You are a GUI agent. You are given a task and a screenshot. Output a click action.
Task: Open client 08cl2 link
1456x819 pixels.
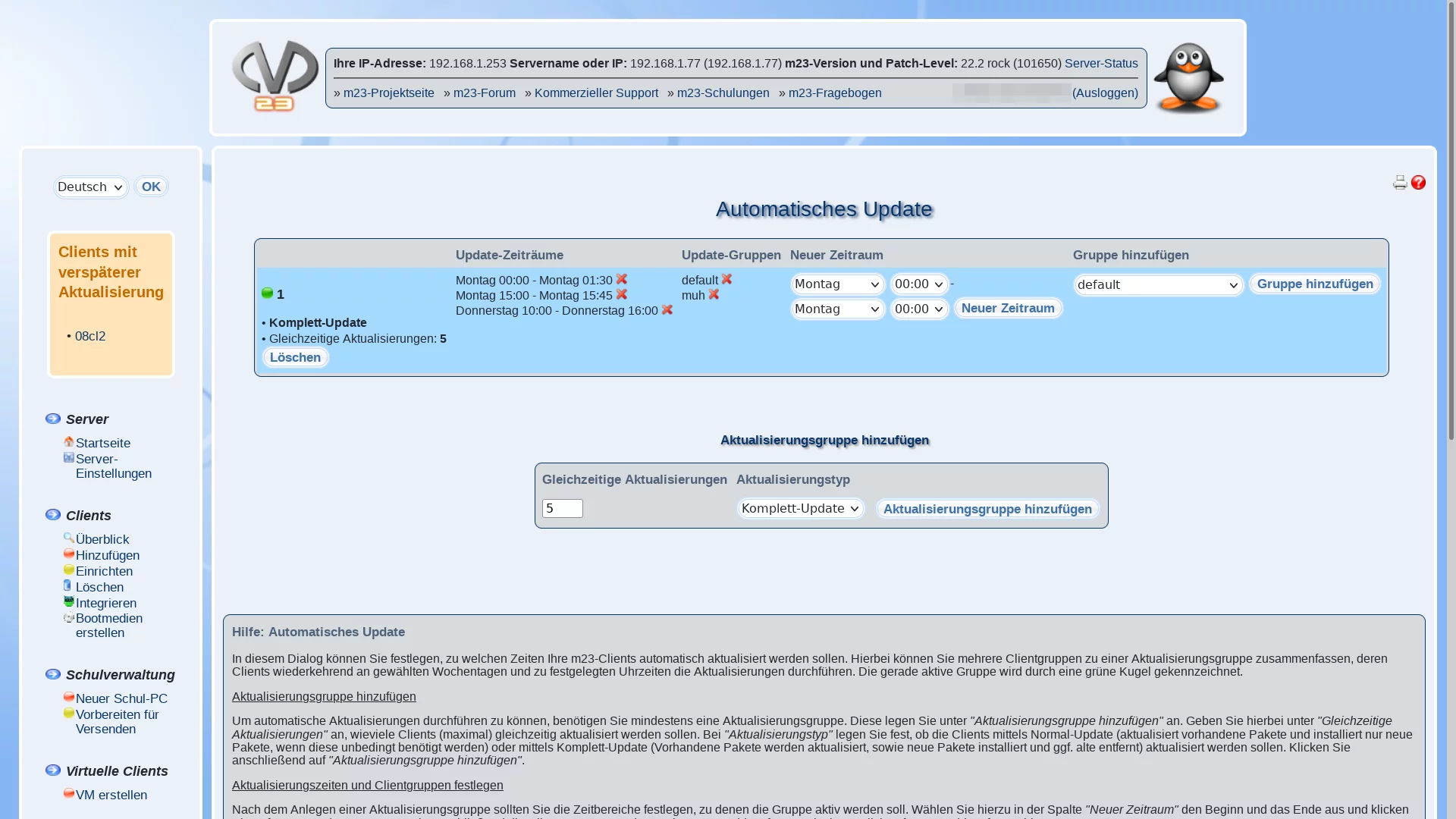(x=90, y=336)
